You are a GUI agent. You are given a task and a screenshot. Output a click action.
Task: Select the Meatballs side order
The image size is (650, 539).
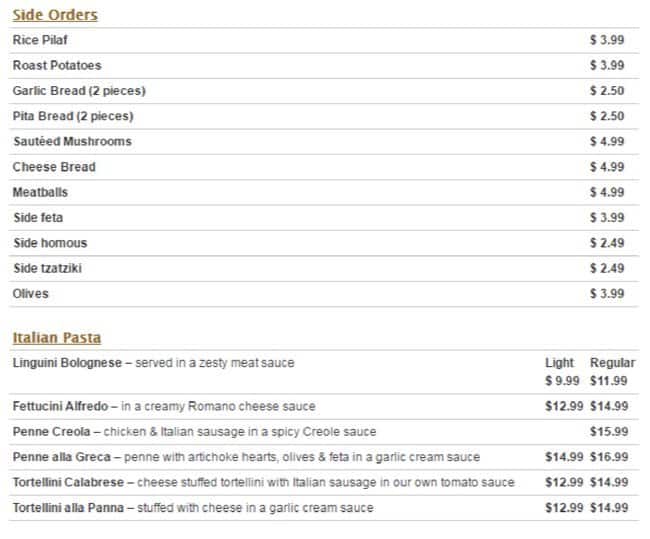pyautogui.click(x=40, y=192)
